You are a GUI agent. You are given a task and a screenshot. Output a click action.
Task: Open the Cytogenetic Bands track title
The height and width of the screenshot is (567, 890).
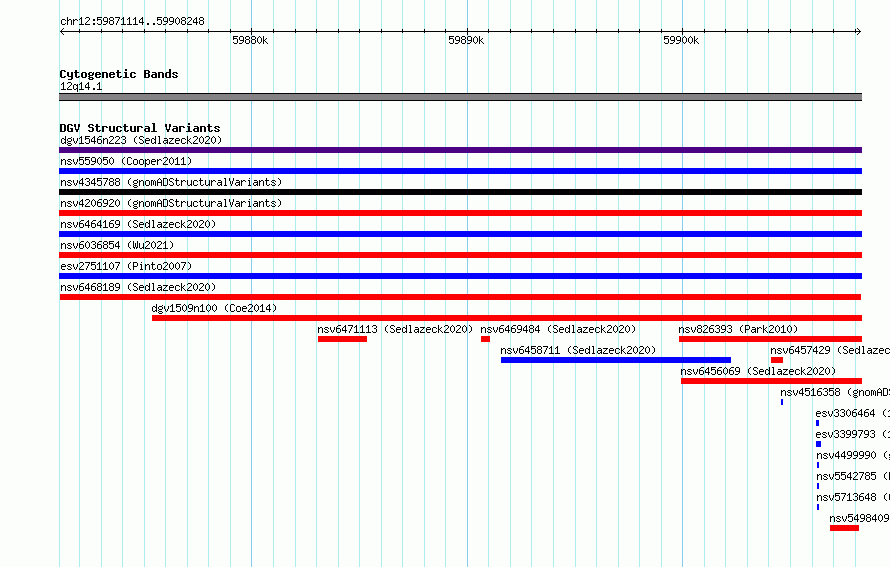(119, 74)
